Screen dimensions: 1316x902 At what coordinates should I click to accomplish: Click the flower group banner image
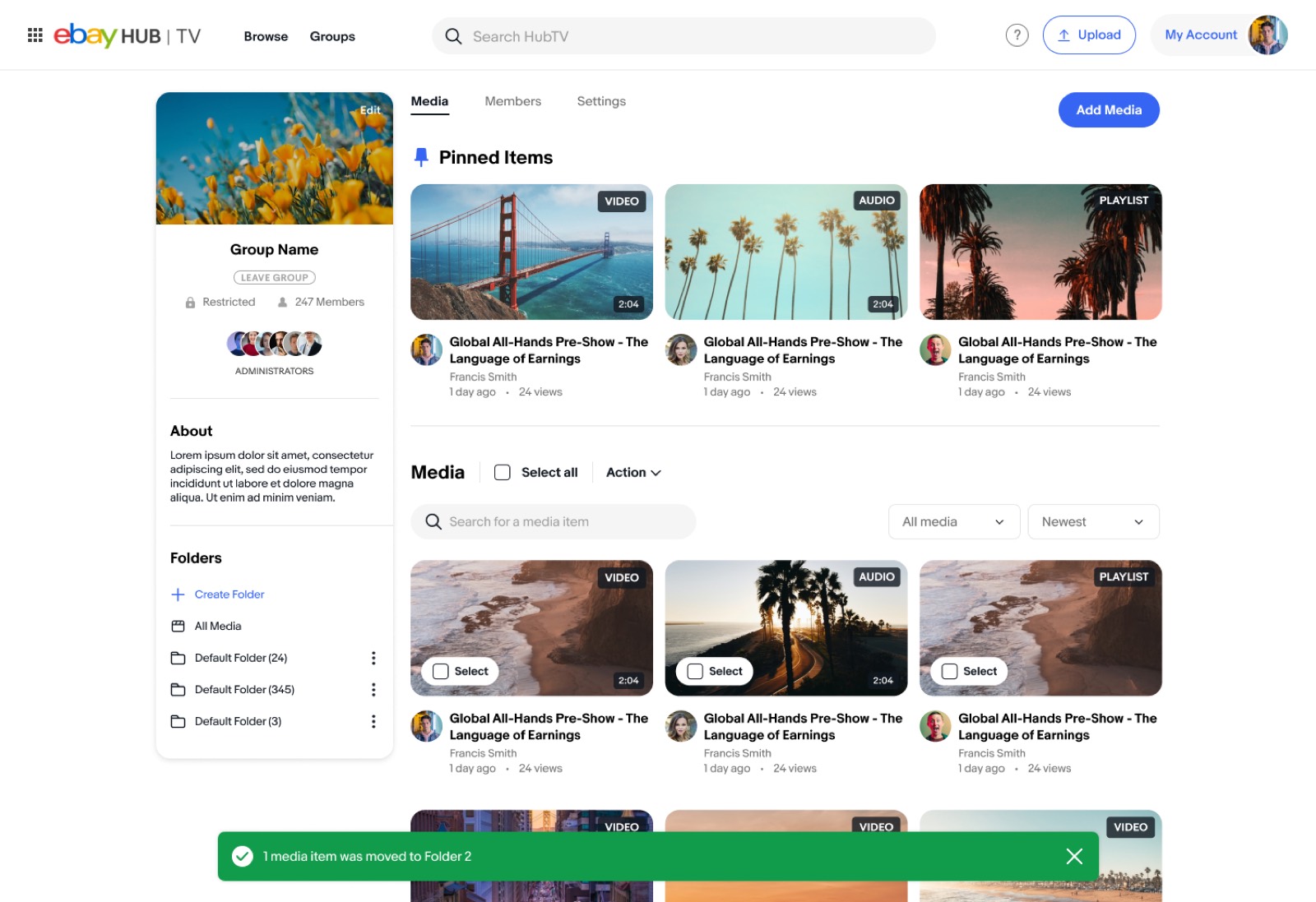point(274,158)
